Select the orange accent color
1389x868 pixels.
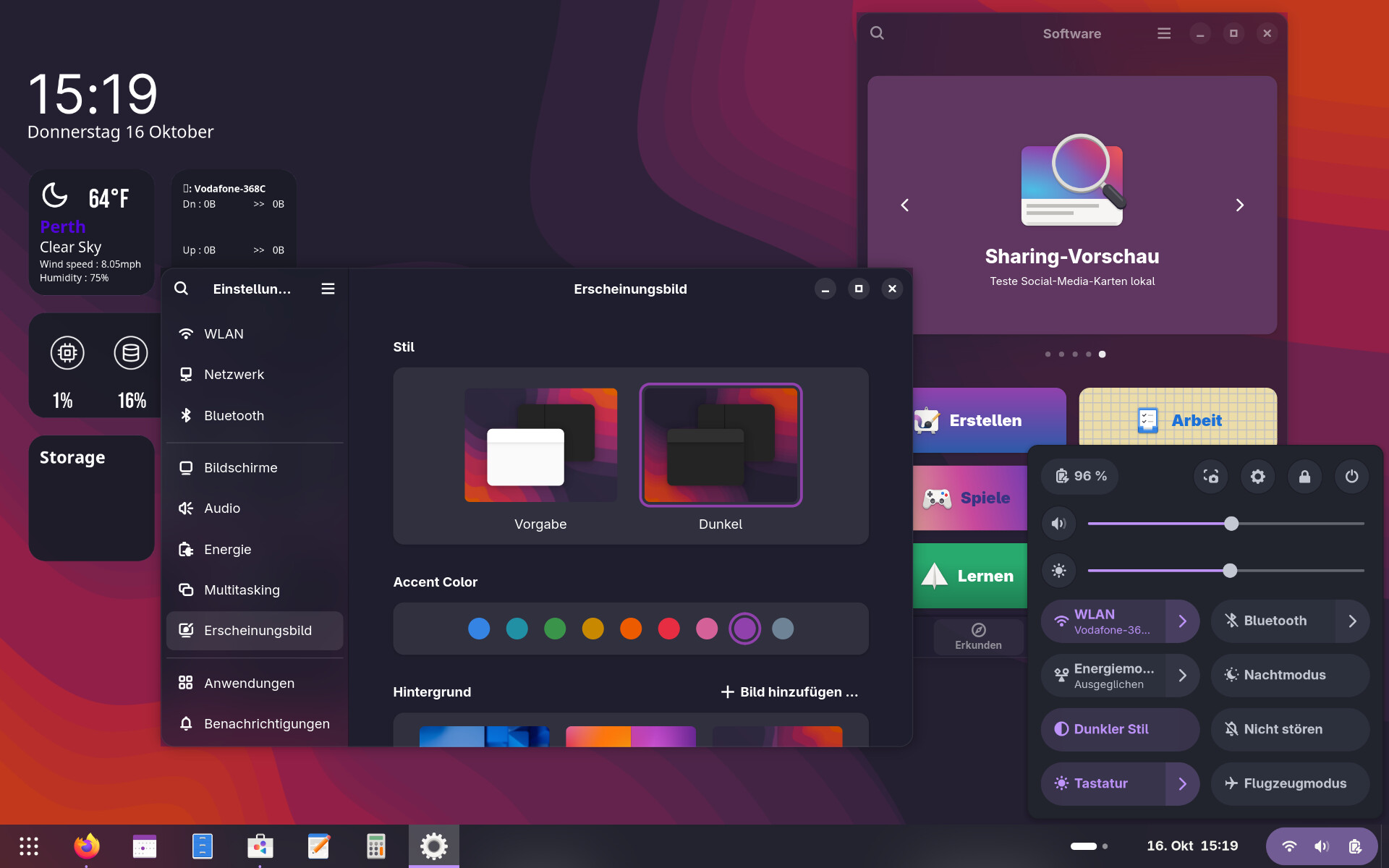(631, 629)
